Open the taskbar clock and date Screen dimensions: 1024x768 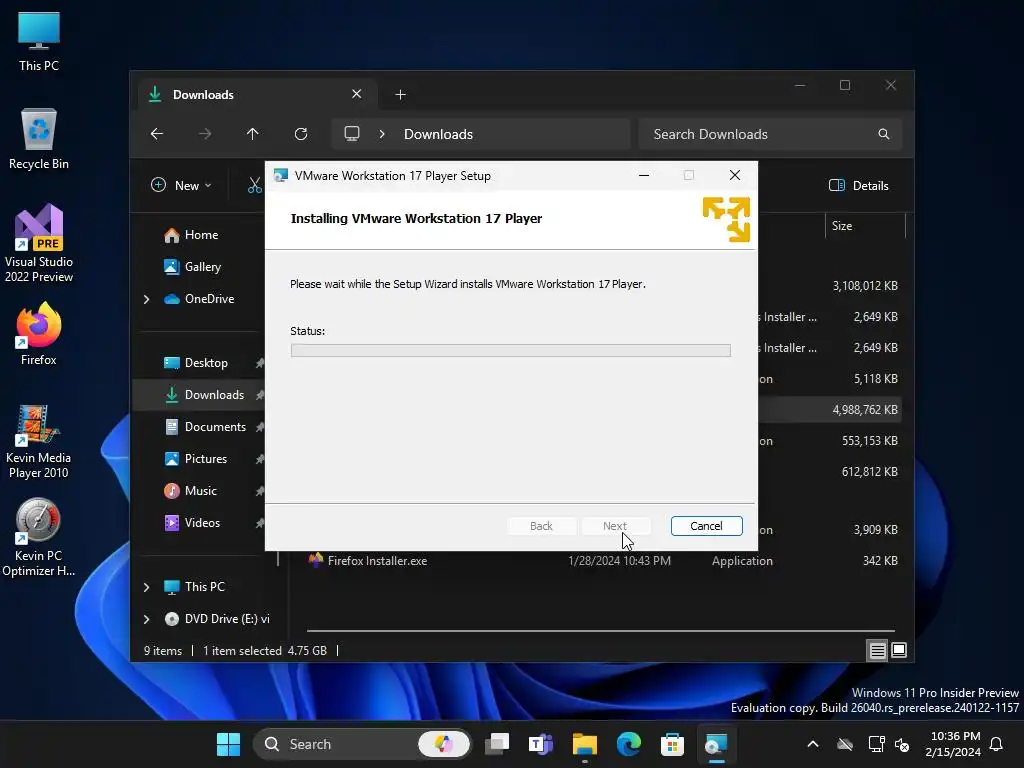tap(953, 744)
